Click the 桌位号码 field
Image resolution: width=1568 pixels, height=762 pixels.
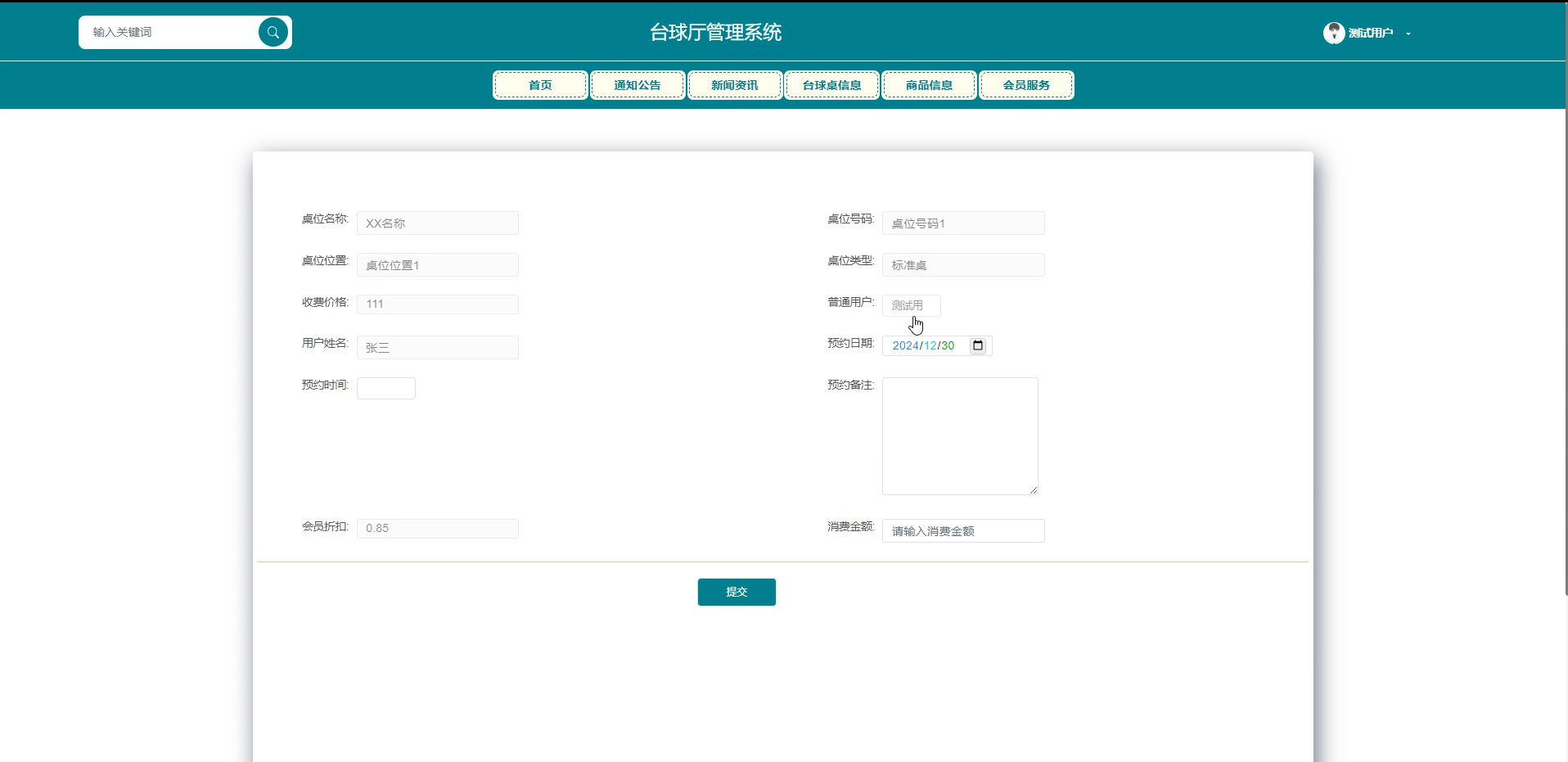963,223
